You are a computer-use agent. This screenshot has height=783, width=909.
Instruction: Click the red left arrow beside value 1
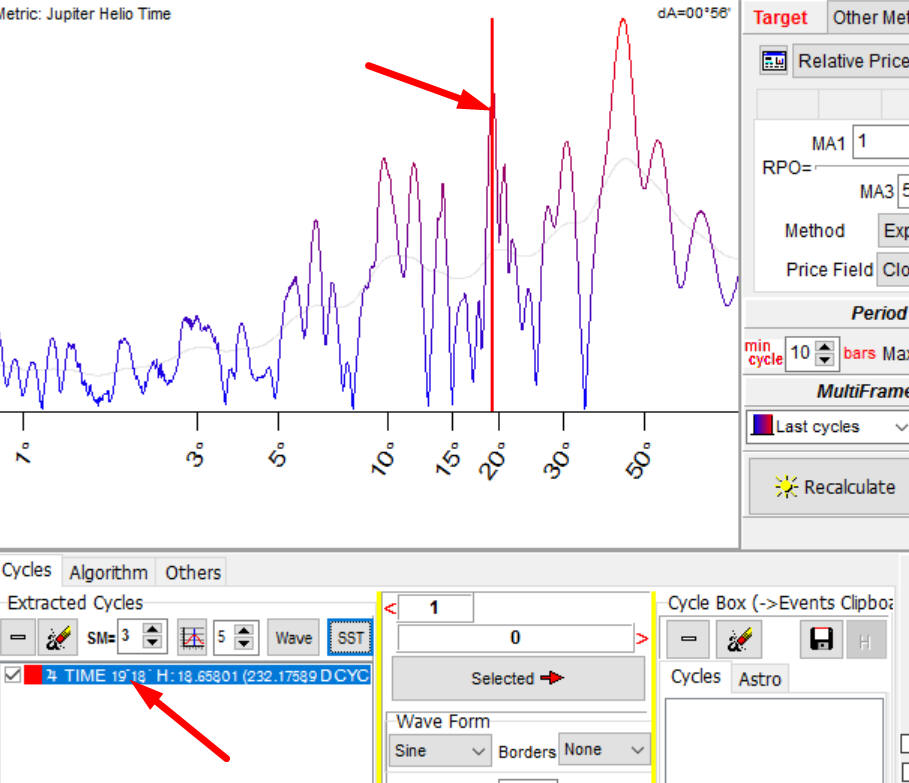click(x=390, y=608)
